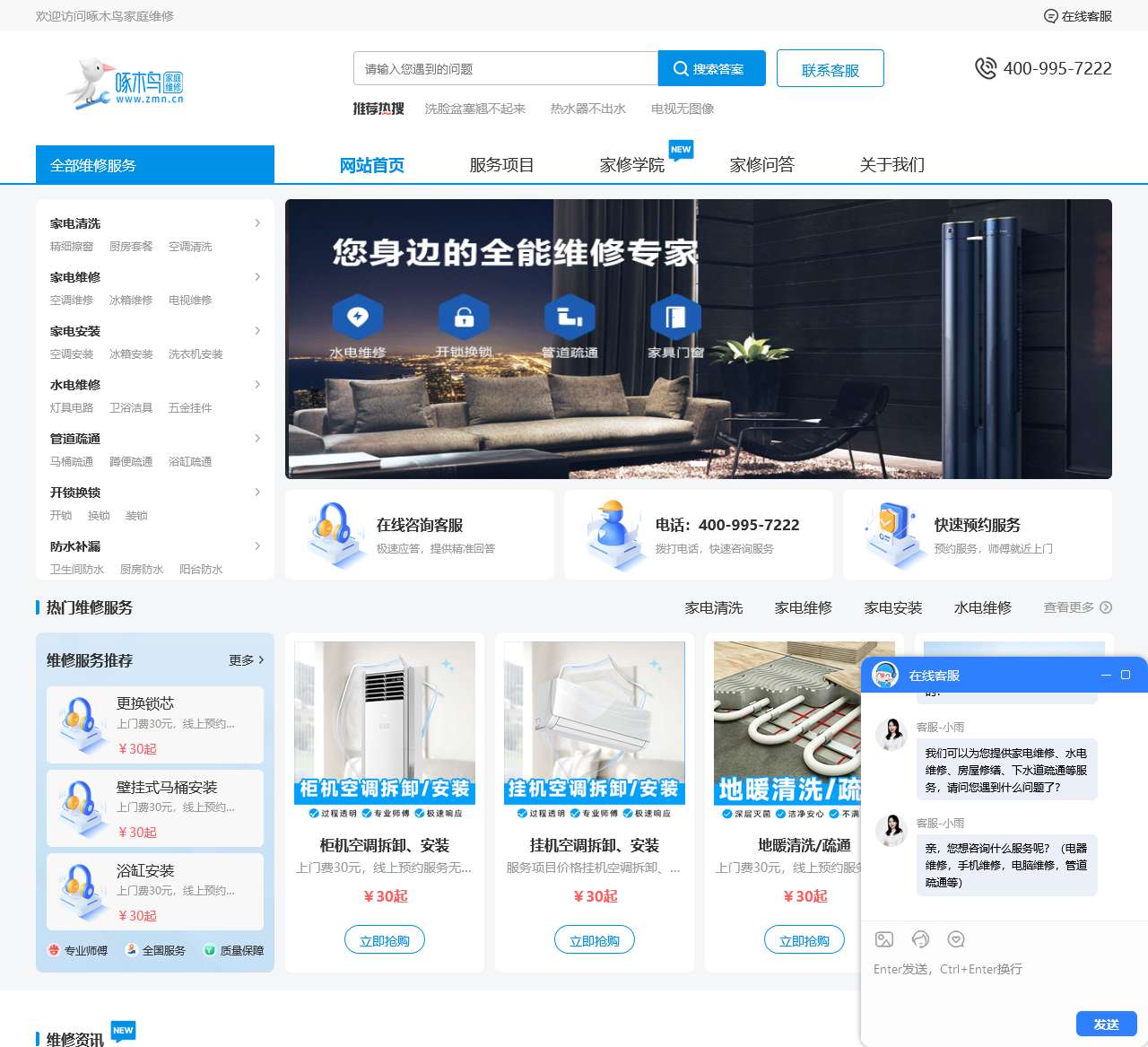Switch to 家电安装 tab in 热门维修服务
Viewport: 1148px width, 1047px height.
click(893, 607)
